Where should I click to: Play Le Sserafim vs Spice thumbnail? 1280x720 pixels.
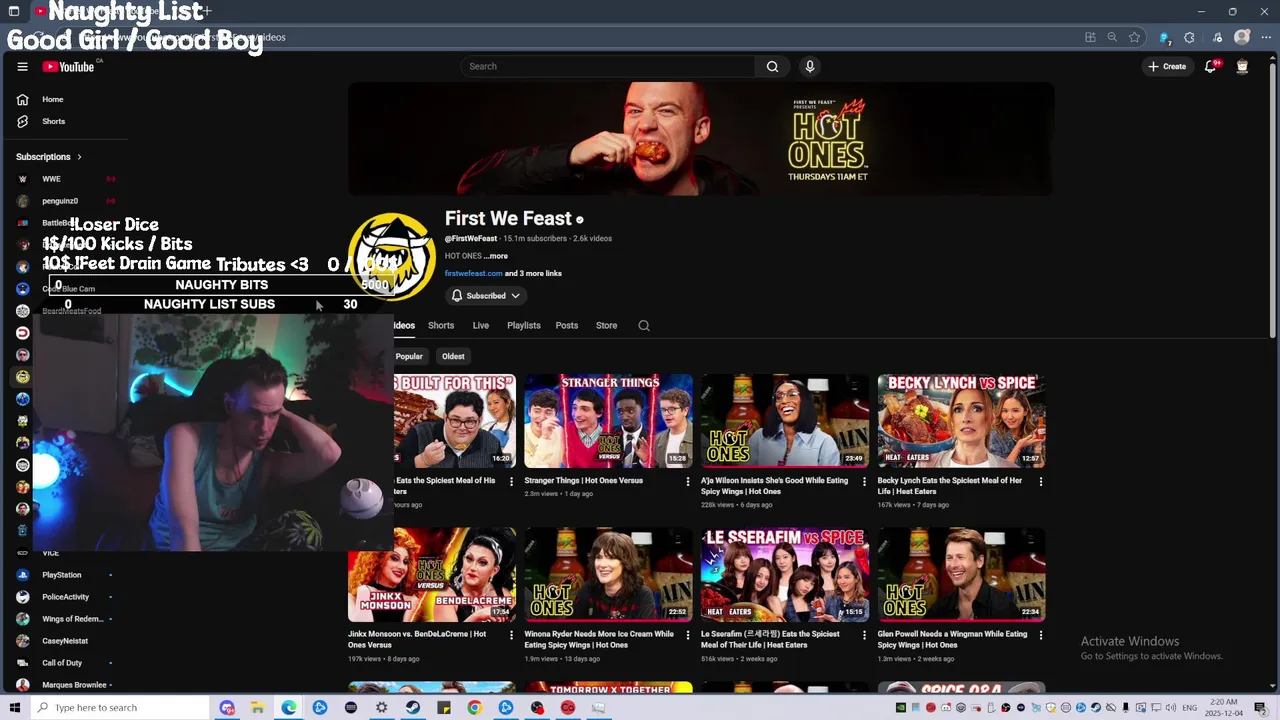pos(785,575)
